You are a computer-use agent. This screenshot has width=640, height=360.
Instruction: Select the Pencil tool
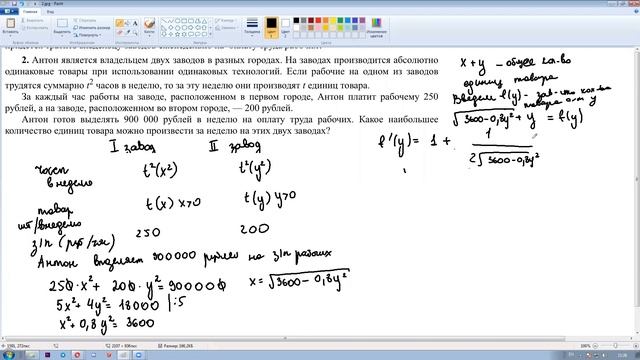120,23
